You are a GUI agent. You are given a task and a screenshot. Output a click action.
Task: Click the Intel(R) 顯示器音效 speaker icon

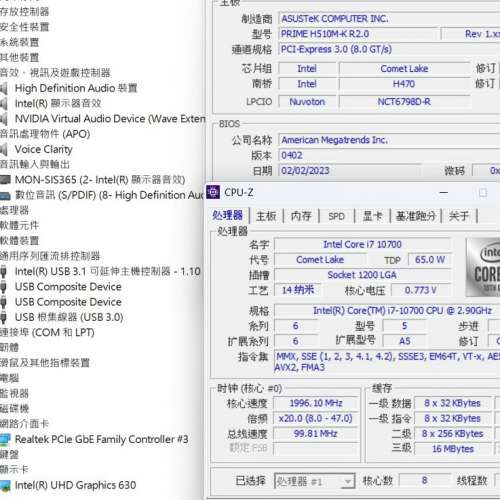pos(4,104)
